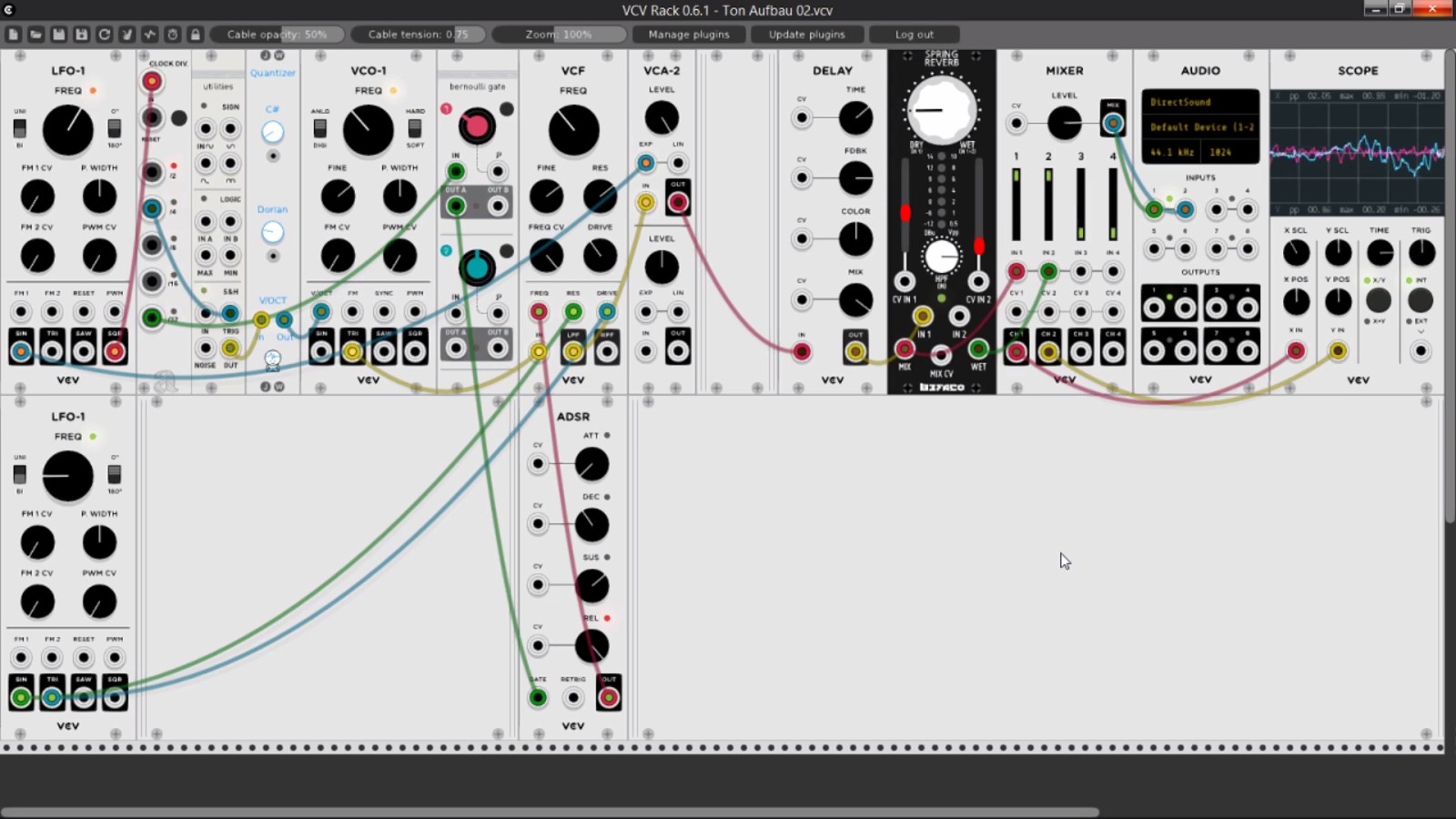Image resolution: width=1456 pixels, height=819 pixels.
Task: Click the Revert patch circular arrow icon
Action: click(x=104, y=35)
